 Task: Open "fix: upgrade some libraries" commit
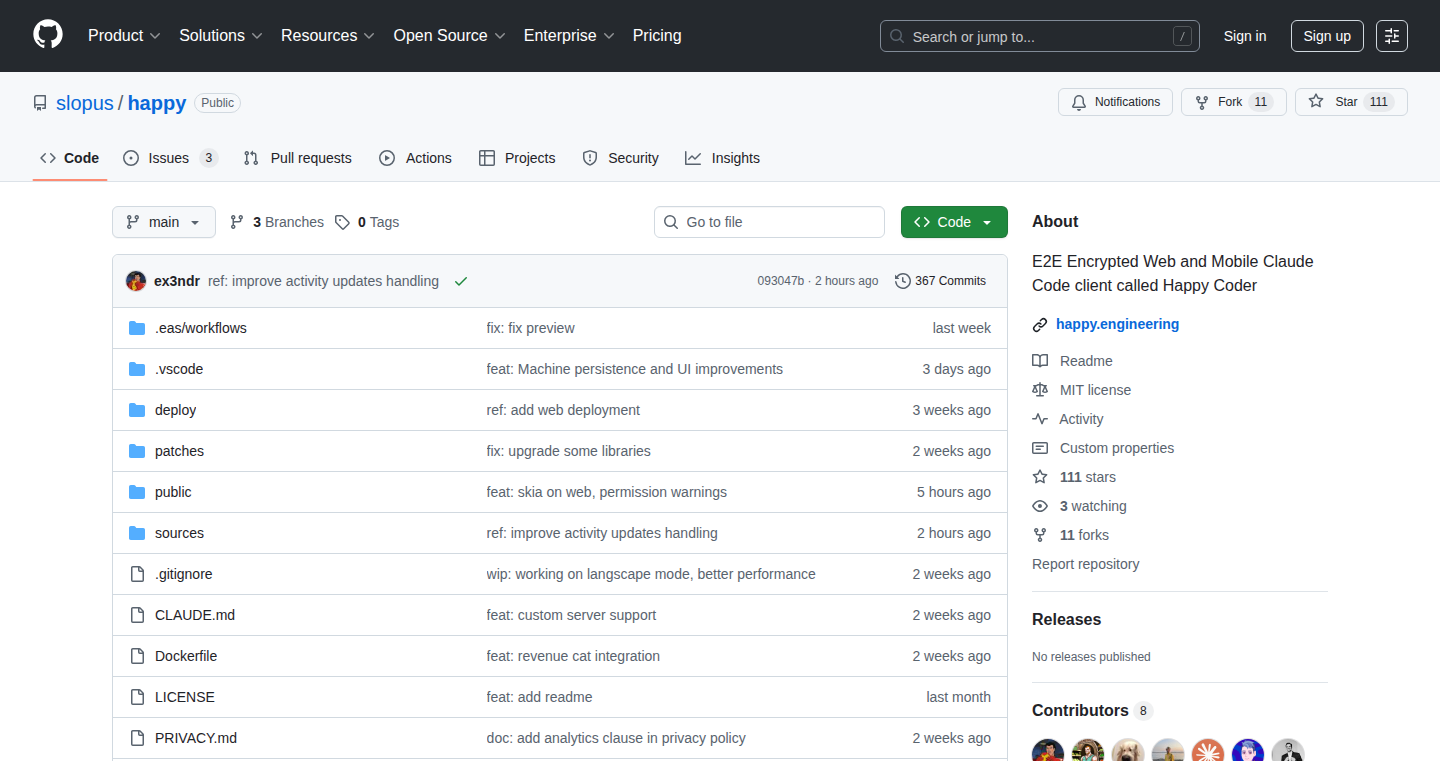tap(568, 451)
